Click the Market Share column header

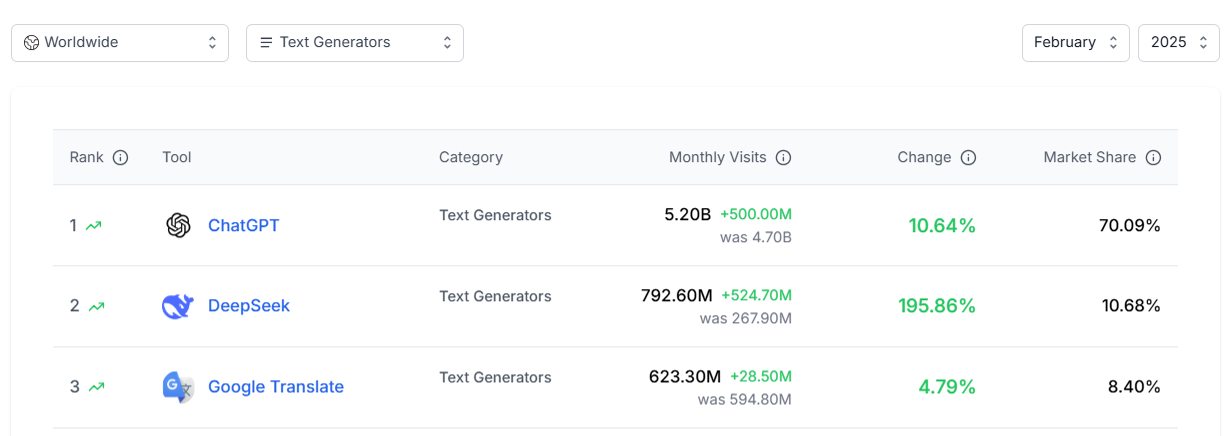(1090, 158)
